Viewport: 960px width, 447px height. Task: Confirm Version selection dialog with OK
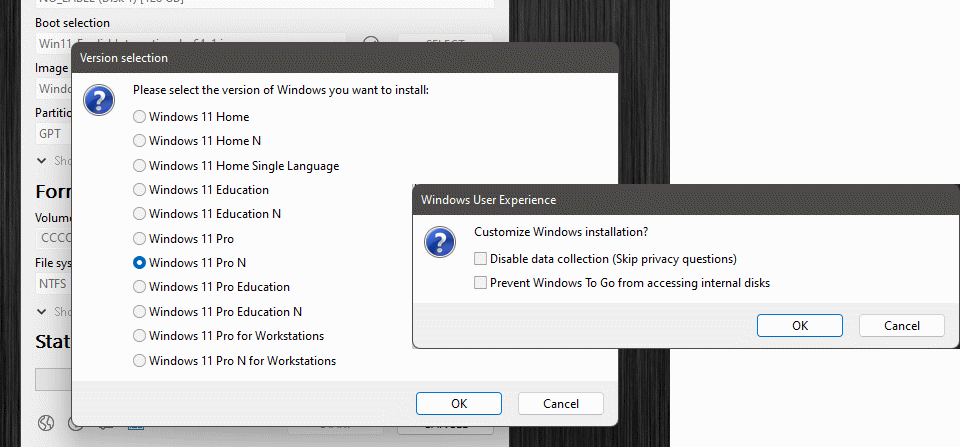click(459, 404)
